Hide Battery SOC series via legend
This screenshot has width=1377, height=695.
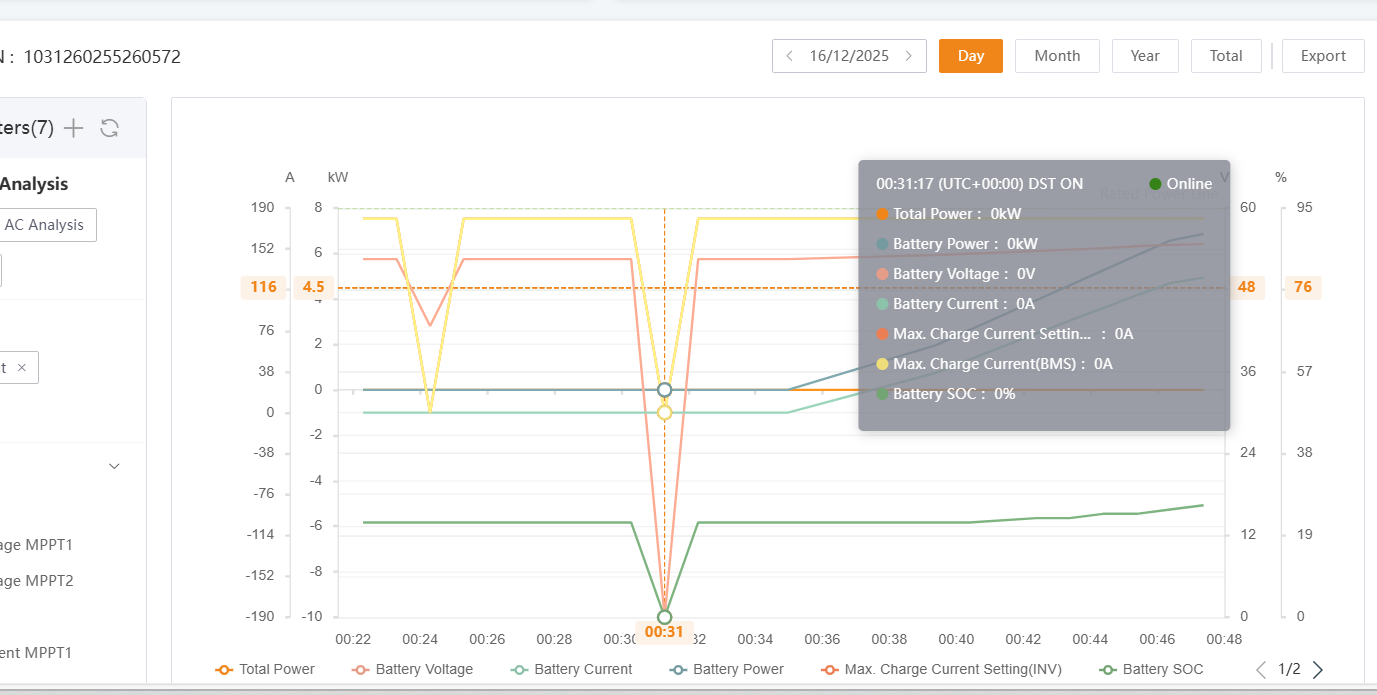point(1151,670)
